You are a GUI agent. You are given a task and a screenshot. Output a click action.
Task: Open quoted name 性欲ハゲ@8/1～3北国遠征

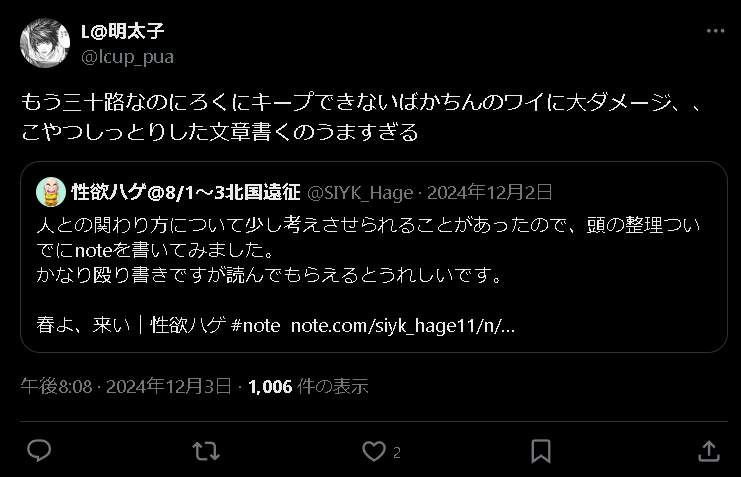[186, 192]
